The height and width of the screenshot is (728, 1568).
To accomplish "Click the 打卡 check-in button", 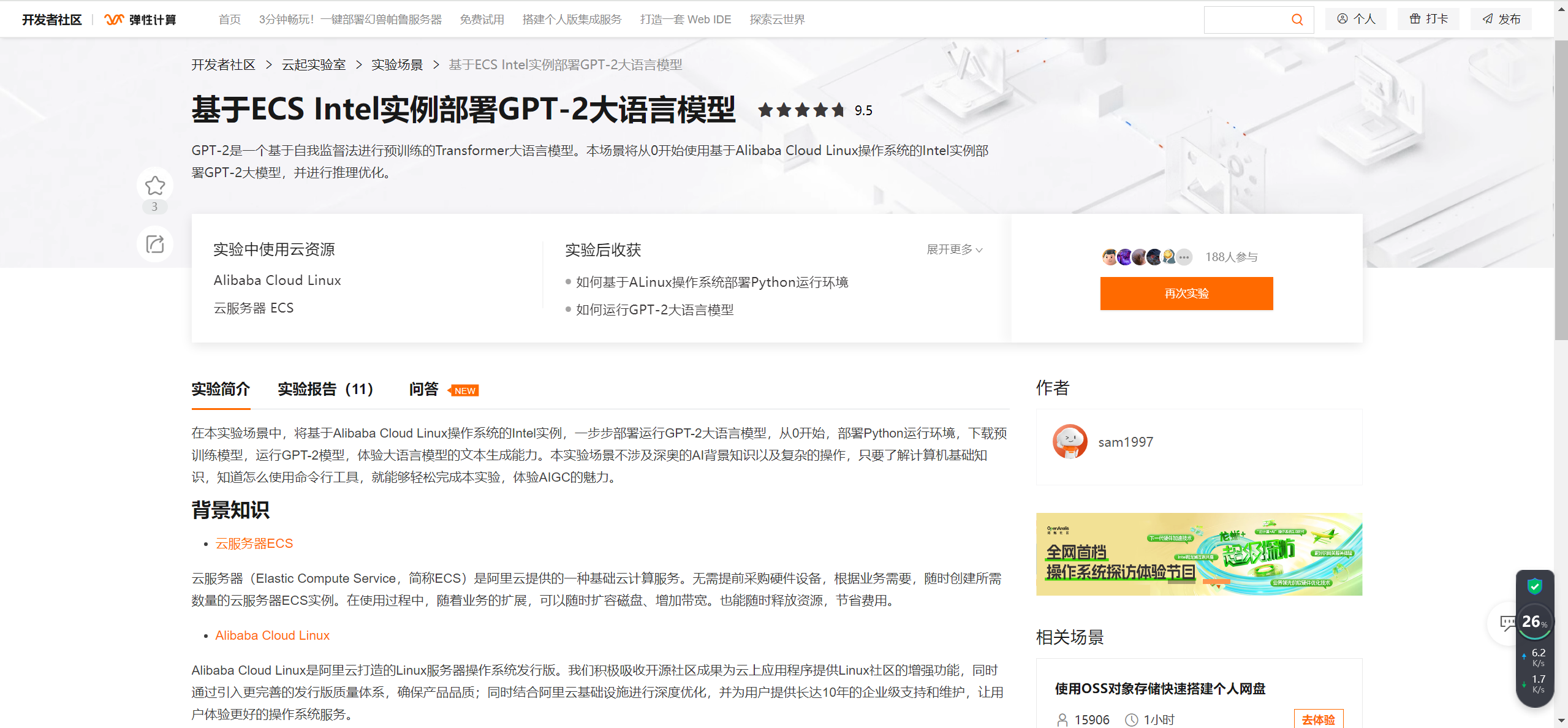I will pos(1428,19).
